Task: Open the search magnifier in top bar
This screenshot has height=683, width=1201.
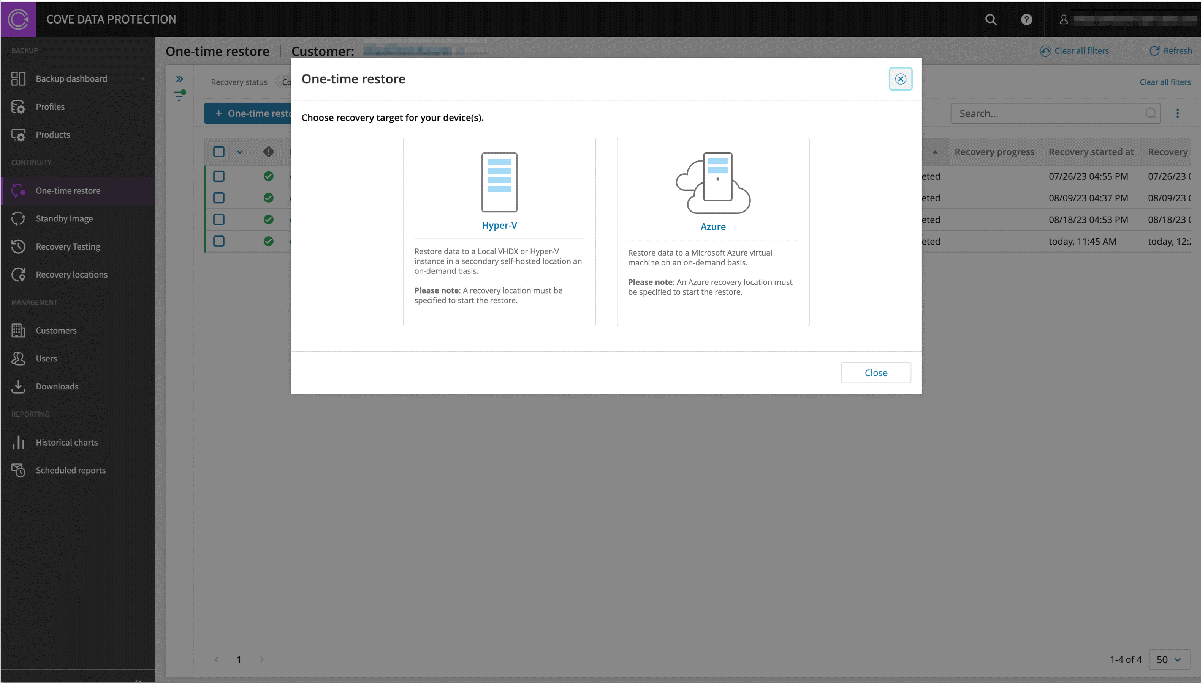Action: pos(991,19)
